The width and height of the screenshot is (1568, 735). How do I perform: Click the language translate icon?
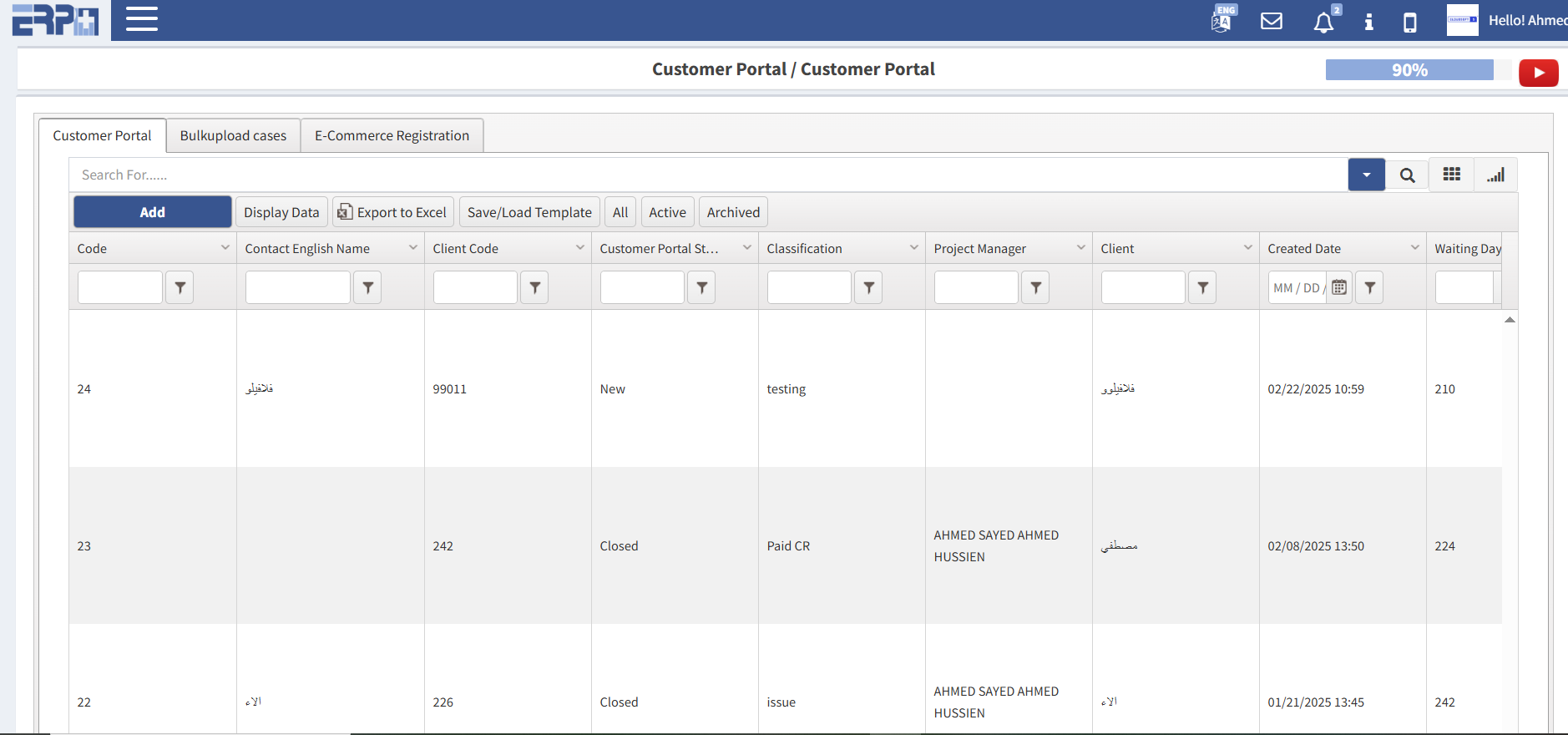(1222, 20)
